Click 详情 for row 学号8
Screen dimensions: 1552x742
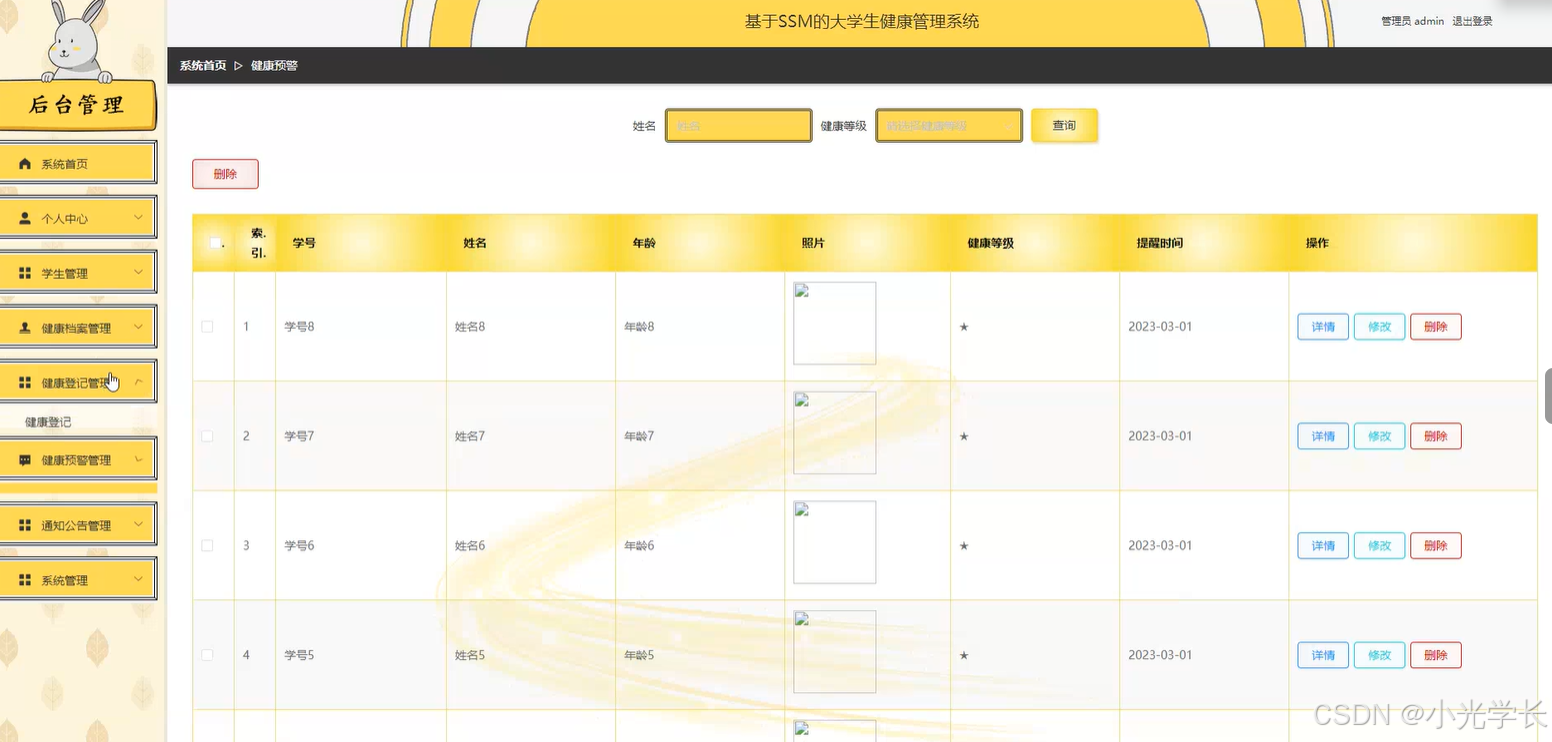tap(1323, 327)
